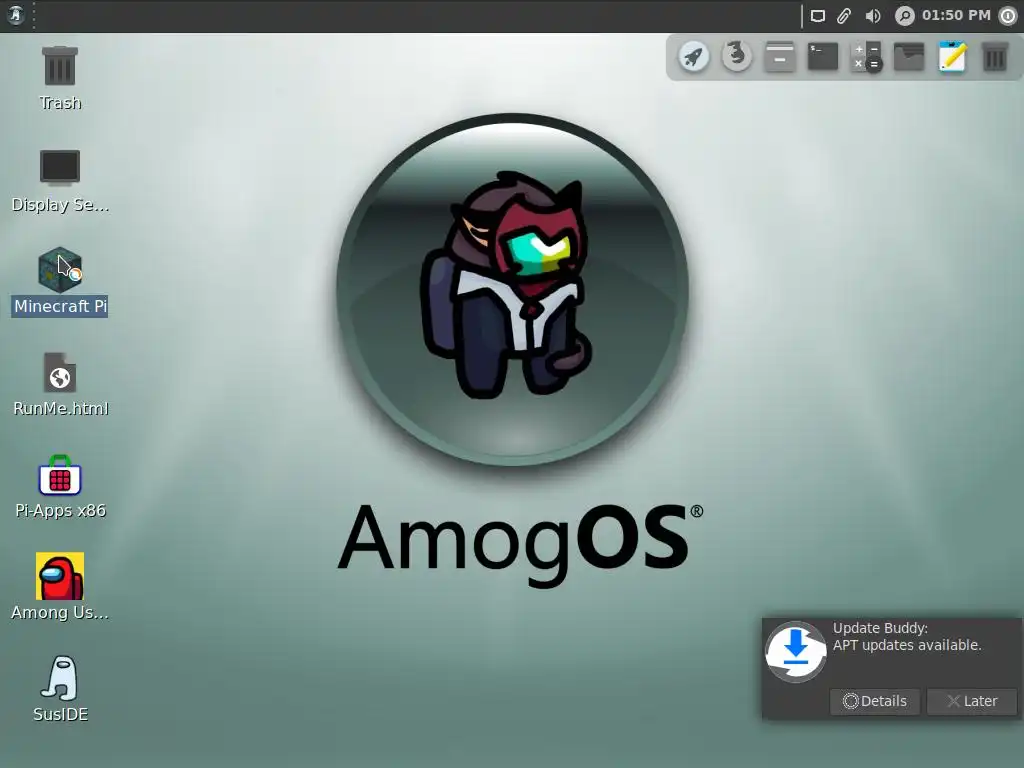Click Details in Update Buddy notification
The height and width of the screenshot is (768, 1024).
point(875,701)
